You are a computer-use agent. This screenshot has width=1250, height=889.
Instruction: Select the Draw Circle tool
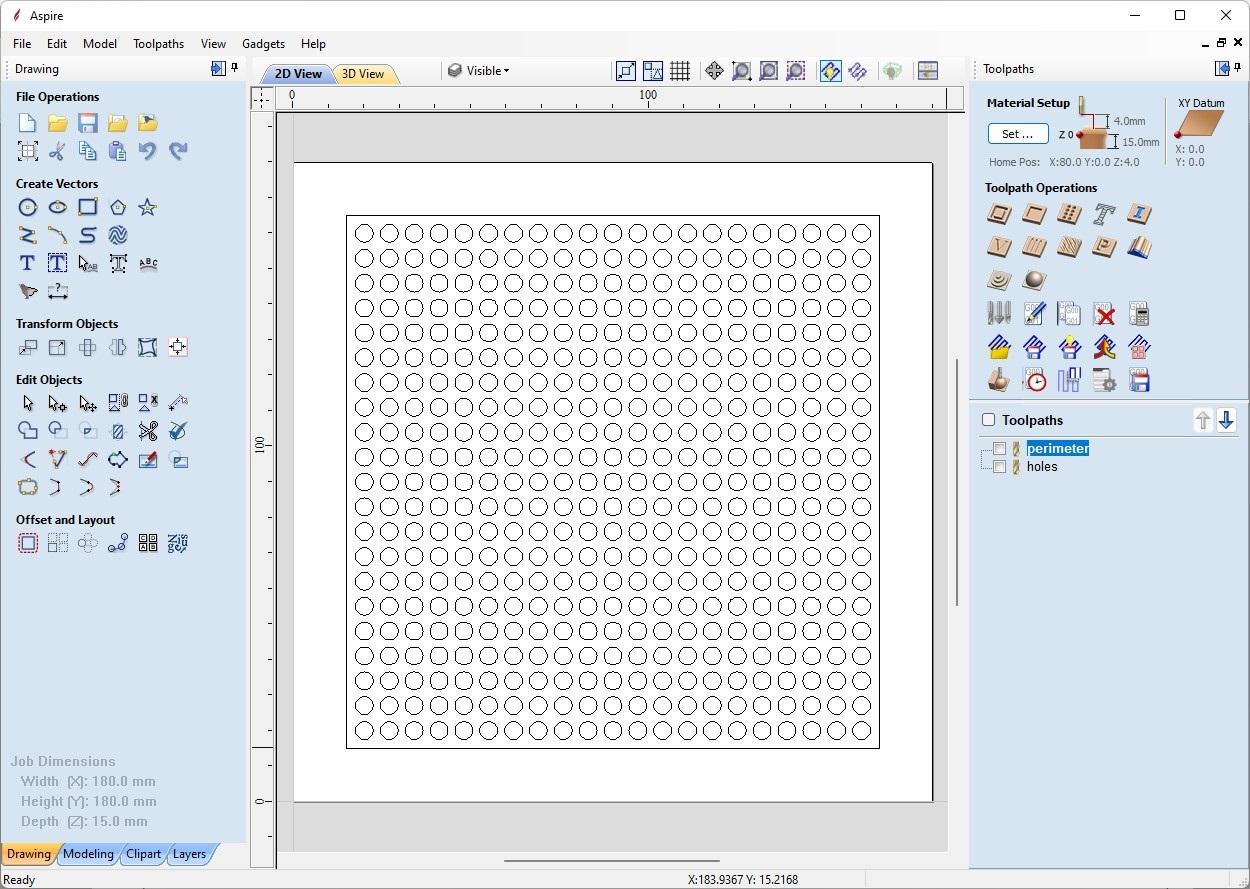click(x=27, y=207)
